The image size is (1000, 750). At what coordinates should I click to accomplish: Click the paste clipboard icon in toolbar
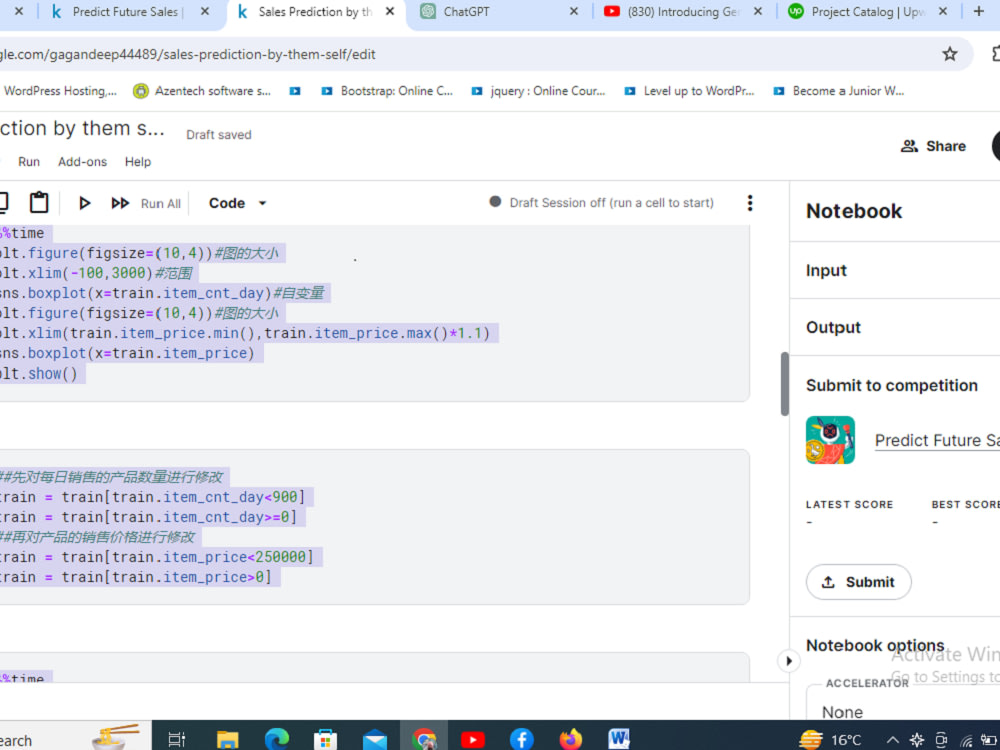[x=39, y=202]
